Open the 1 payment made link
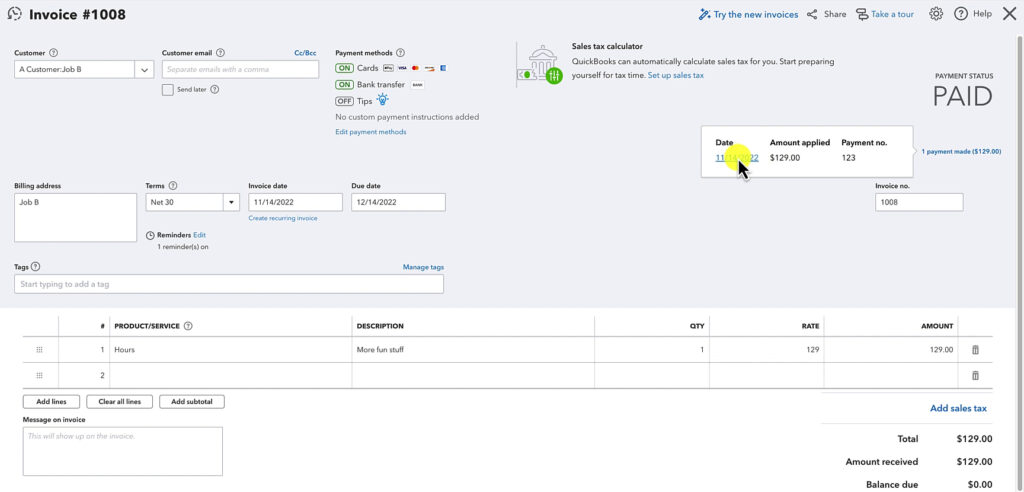The width and height of the screenshot is (1024, 492). click(960, 152)
